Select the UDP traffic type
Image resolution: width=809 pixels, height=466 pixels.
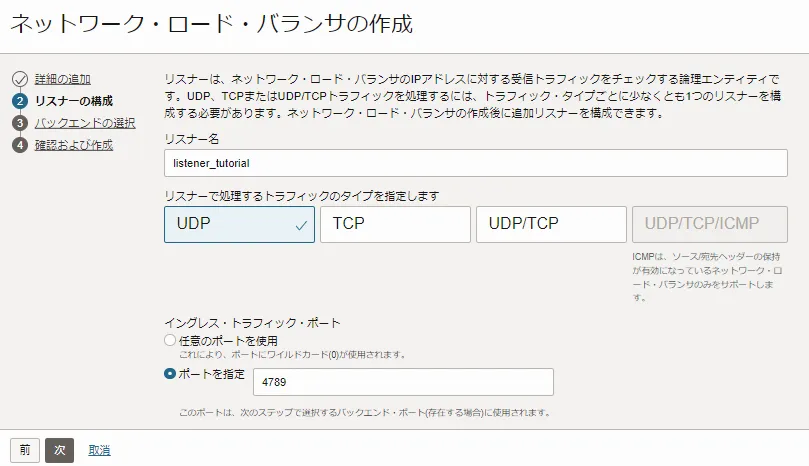click(x=238, y=225)
